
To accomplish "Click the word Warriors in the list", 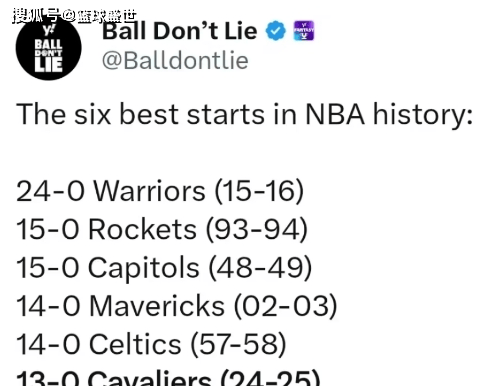I will click(x=149, y=191).
